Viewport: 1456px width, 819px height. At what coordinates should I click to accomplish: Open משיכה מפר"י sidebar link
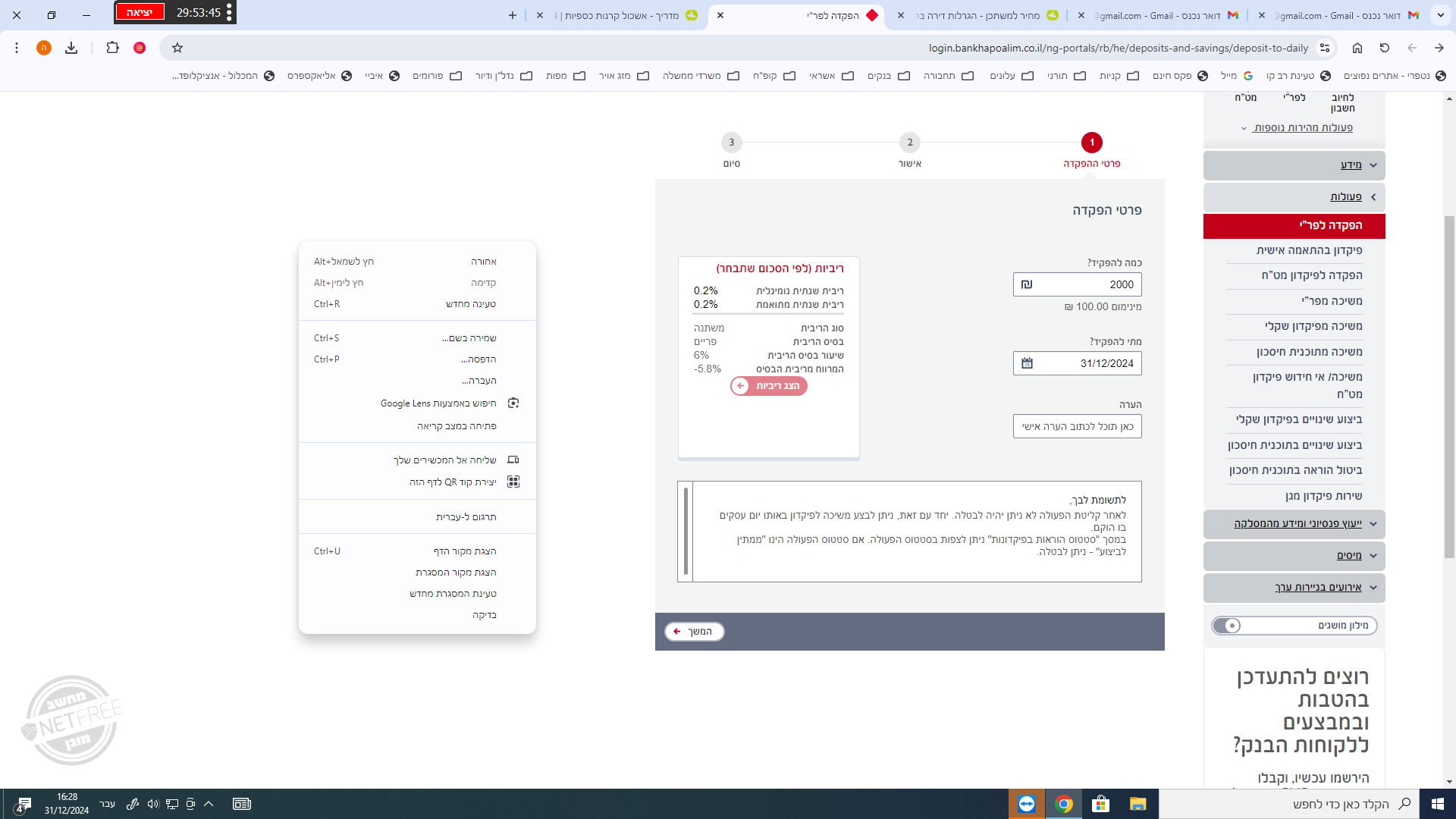tap(1332, 301)
